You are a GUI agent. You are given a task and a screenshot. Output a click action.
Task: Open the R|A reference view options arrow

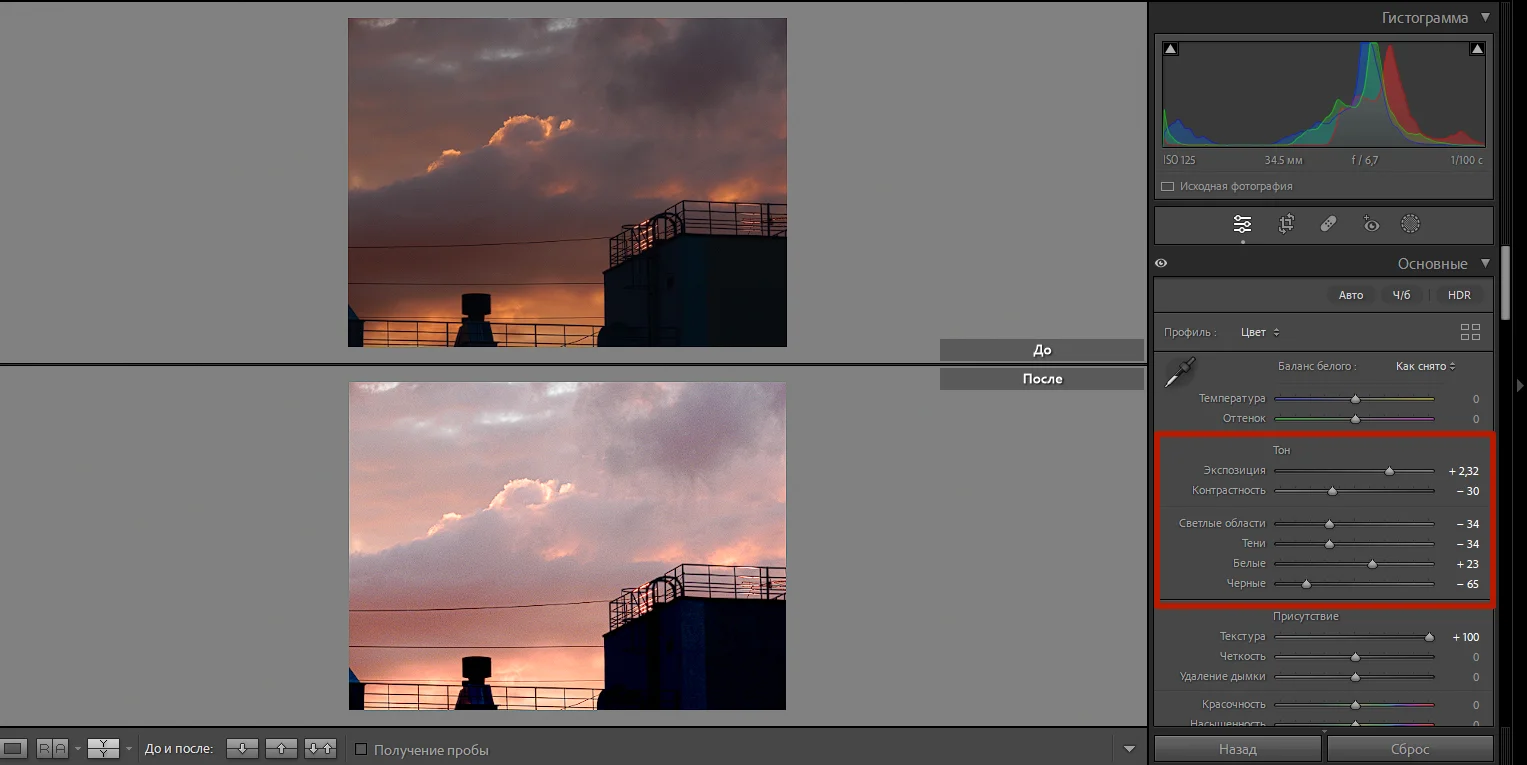pyautogui.click(x=77, y=749)
